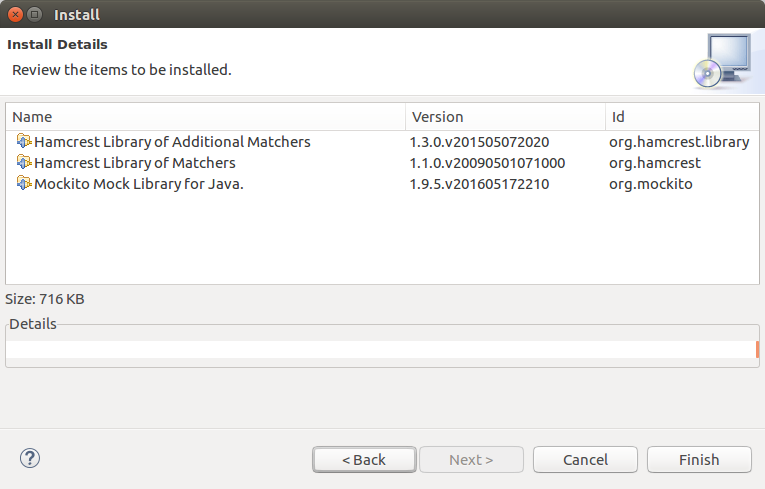This screenshot has height=489, width=765.
Task: Click the install wizard computer-disc image
Action: [x=723, y=61]
